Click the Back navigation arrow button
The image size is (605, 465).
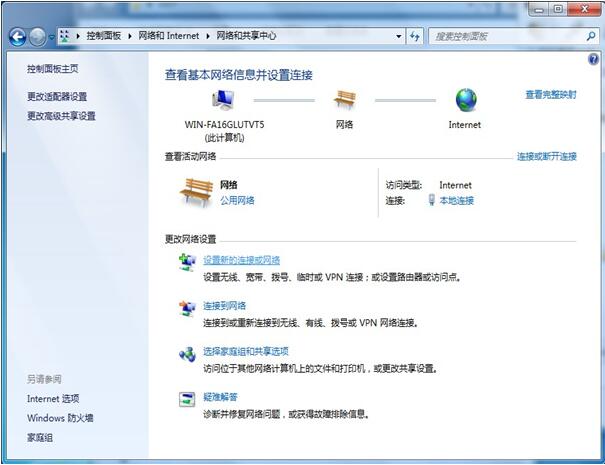coord(17,36)
